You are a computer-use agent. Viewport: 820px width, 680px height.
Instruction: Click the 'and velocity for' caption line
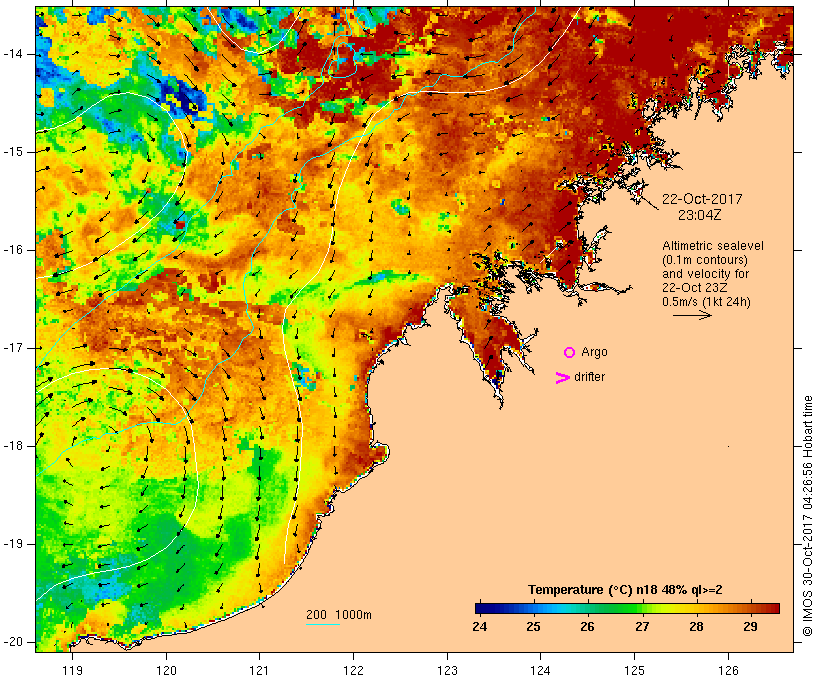point(705,274)
